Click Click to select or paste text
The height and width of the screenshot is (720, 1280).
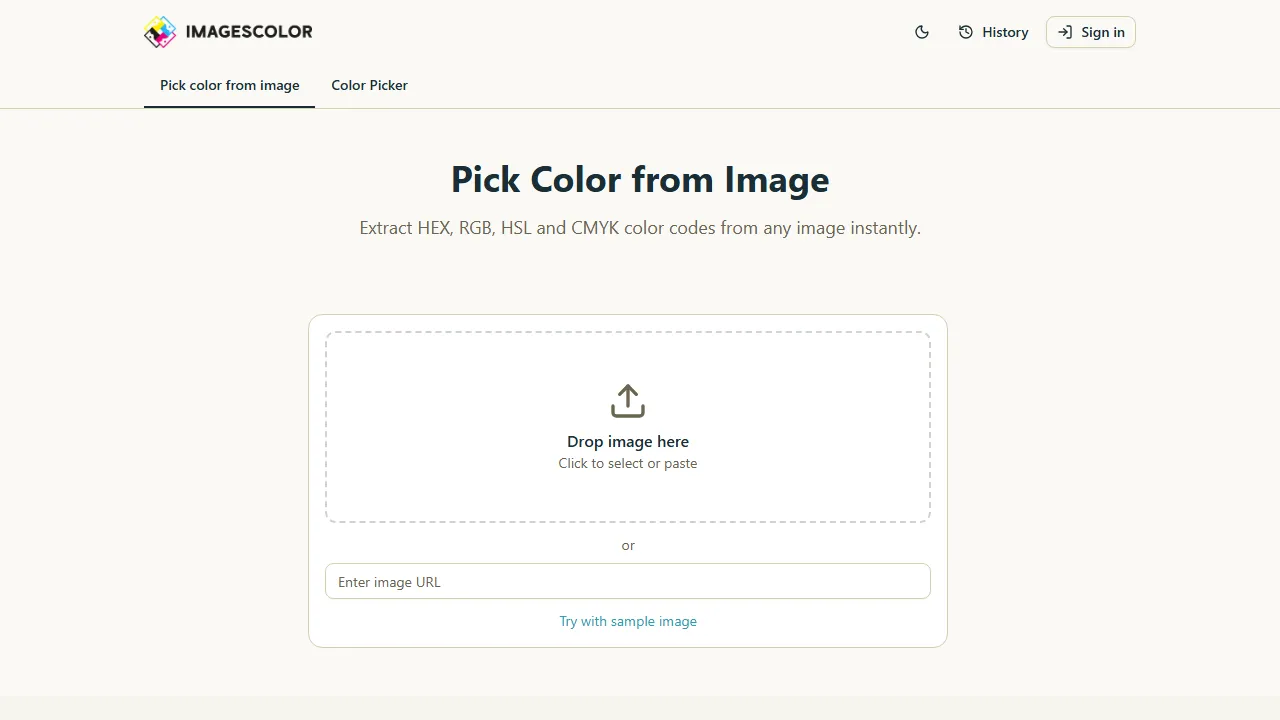pyautogui.click(x=627, y=463)
